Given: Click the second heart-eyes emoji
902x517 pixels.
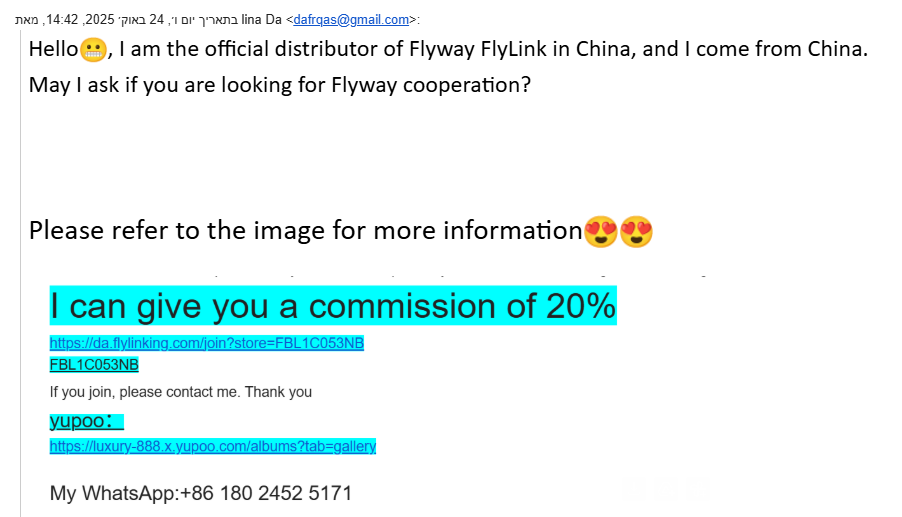Looking at the screenshot, I should [636, 232].
